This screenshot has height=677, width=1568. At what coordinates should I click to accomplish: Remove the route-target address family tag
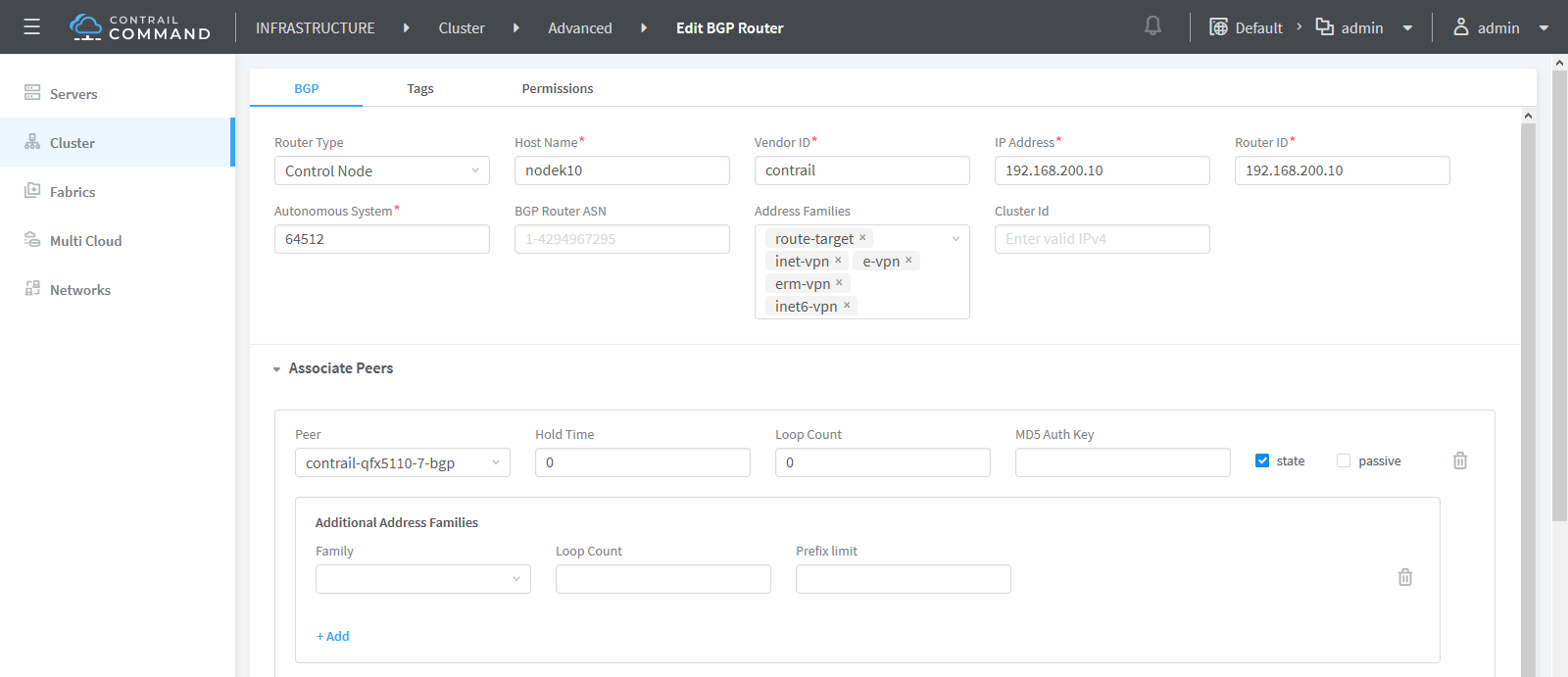862,238
